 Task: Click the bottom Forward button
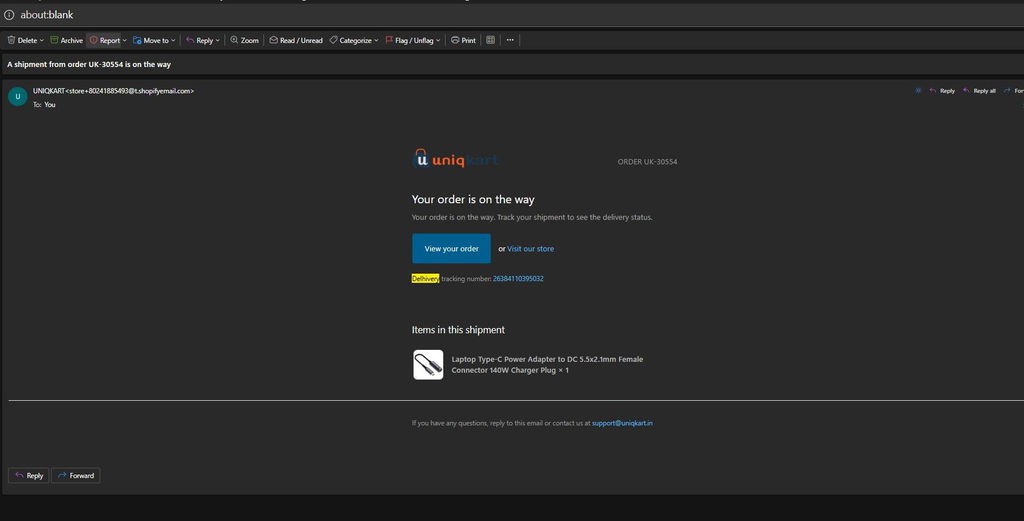76,475
